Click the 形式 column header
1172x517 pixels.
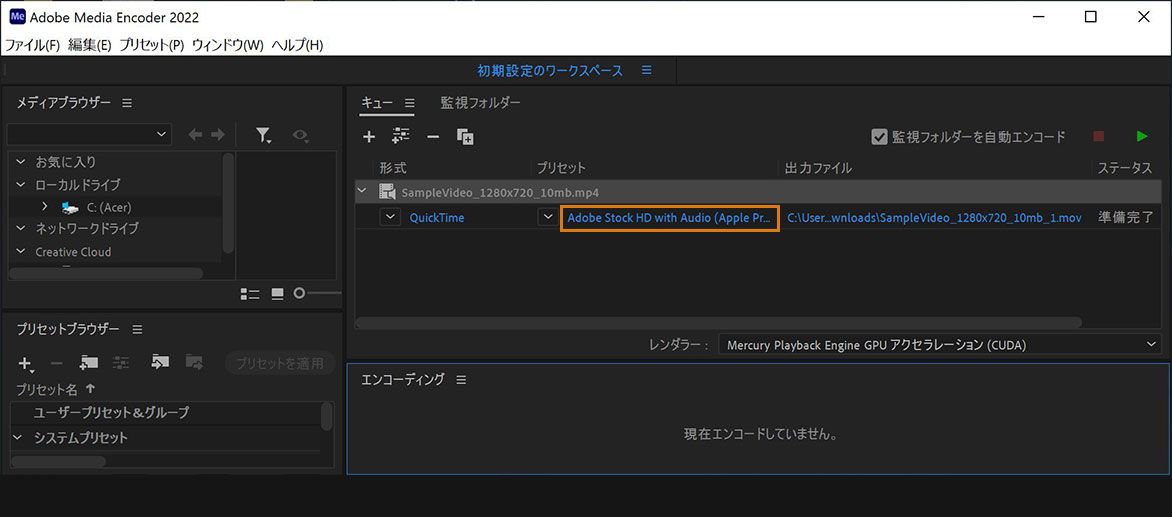click(x=392, y=168)
